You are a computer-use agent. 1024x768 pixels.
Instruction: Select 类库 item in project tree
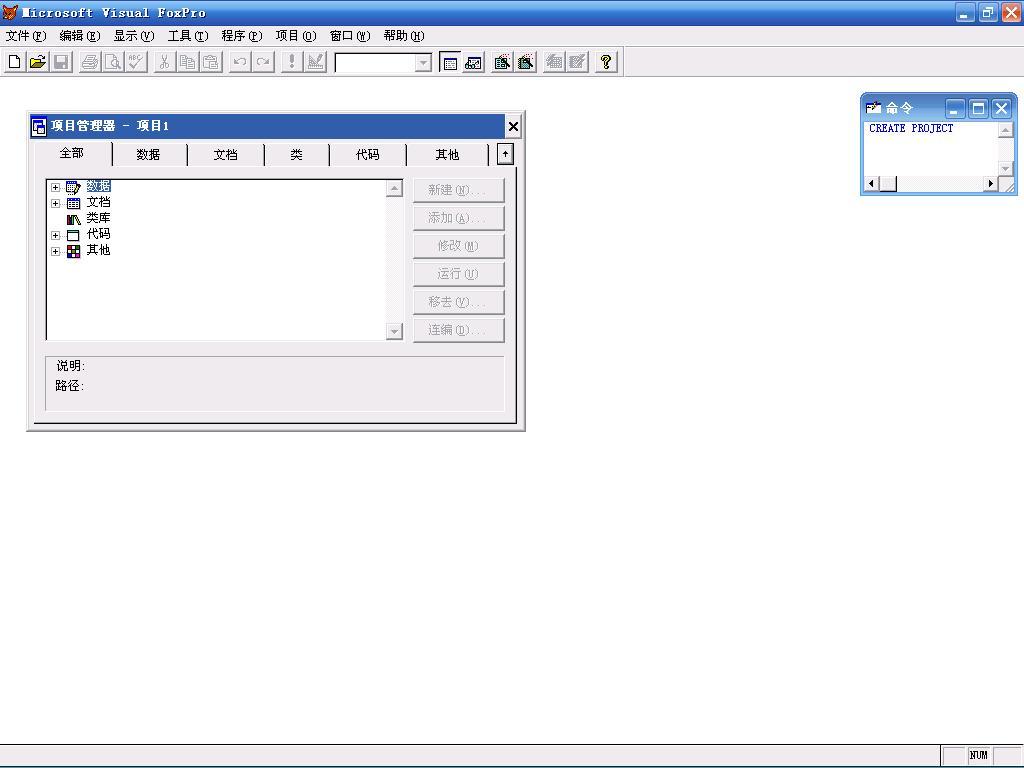pyautogui.click(x=99, y=218)
